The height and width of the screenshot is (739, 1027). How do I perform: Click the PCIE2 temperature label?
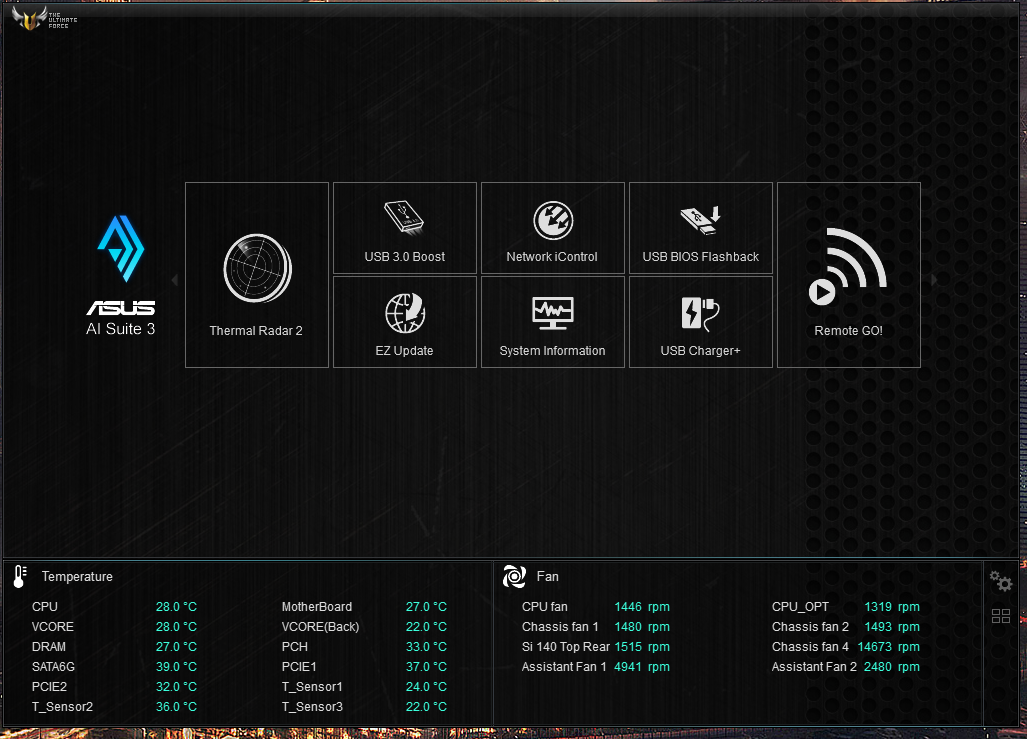click(x=49, y=687)
